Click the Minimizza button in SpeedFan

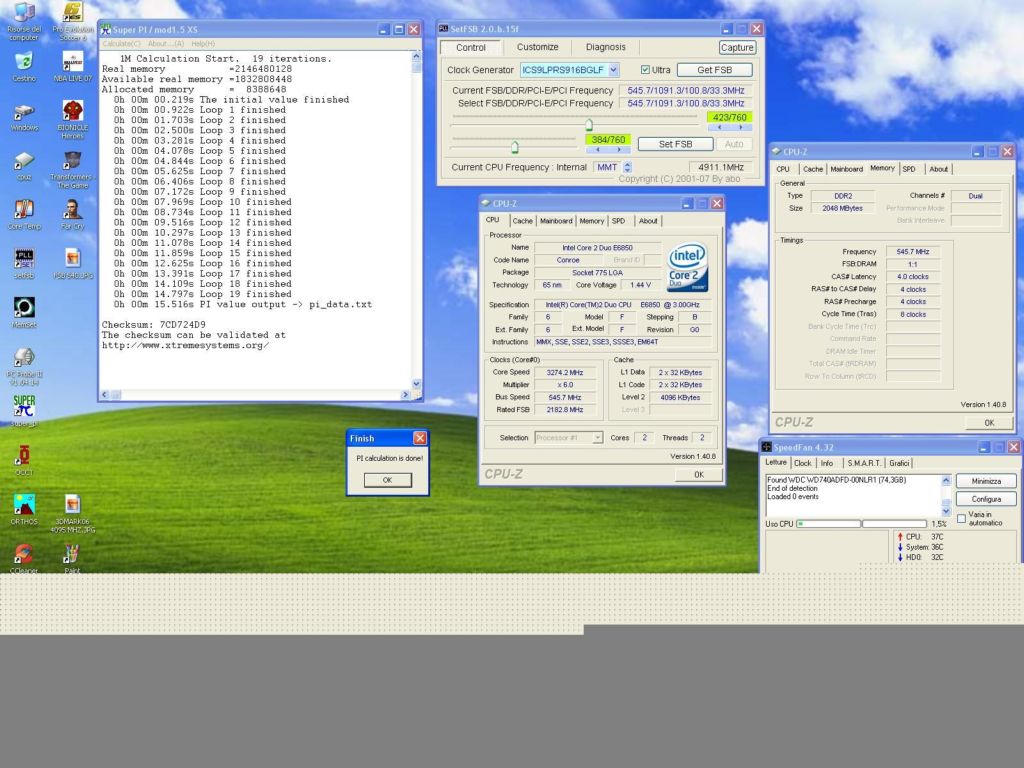point(986,481)
